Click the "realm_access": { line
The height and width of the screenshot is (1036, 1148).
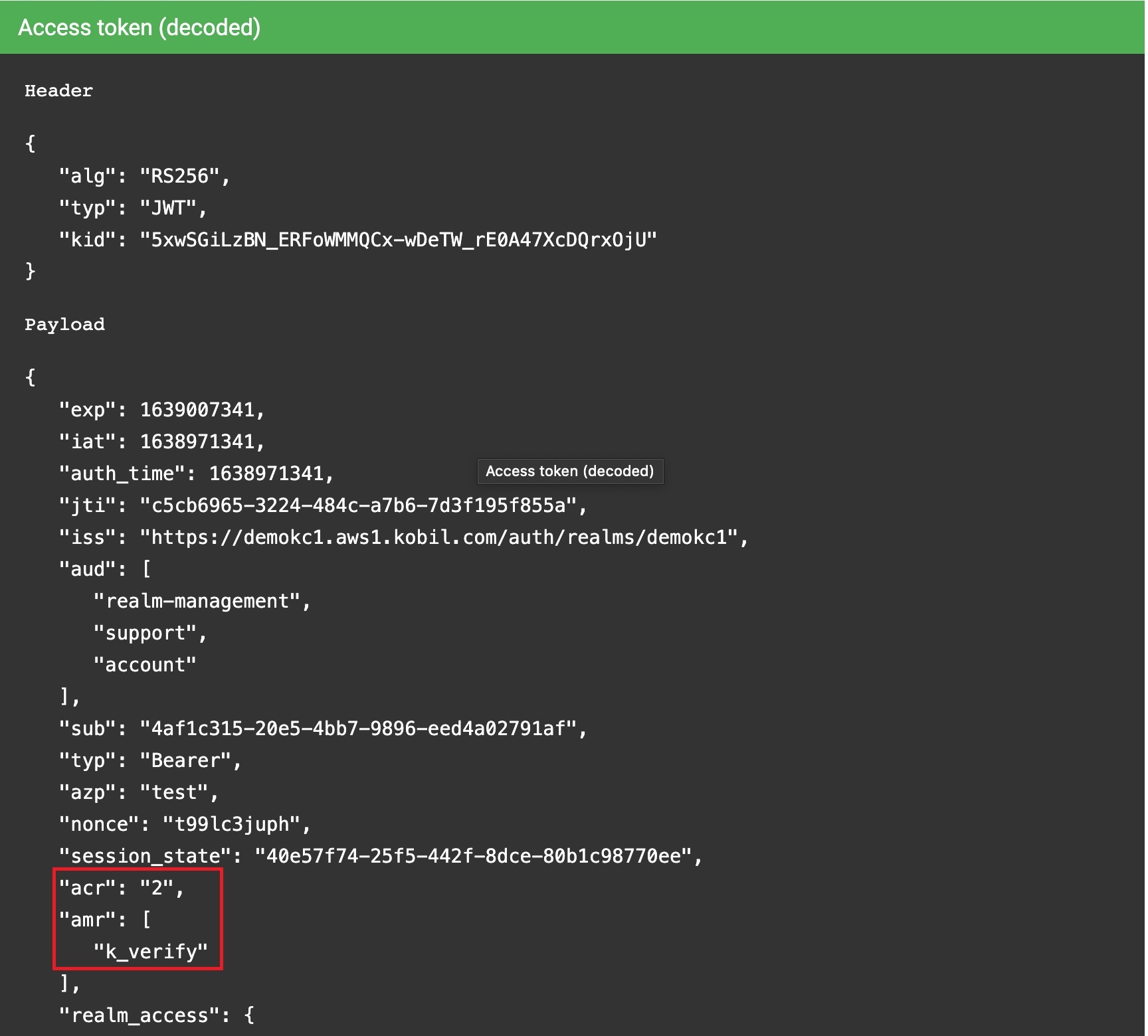(156, 1015)
